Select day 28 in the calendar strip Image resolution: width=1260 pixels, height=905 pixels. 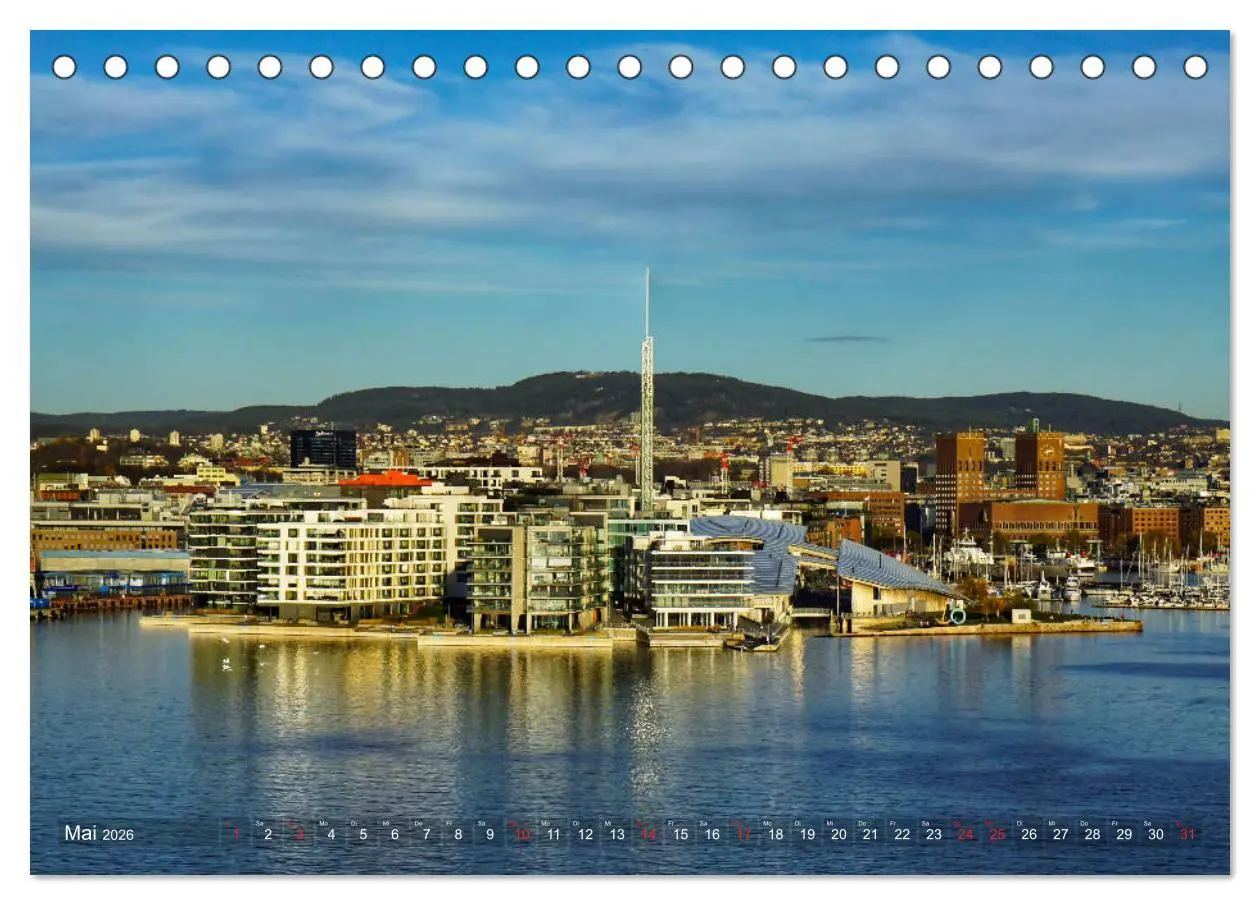click(x=1092, y=834)
